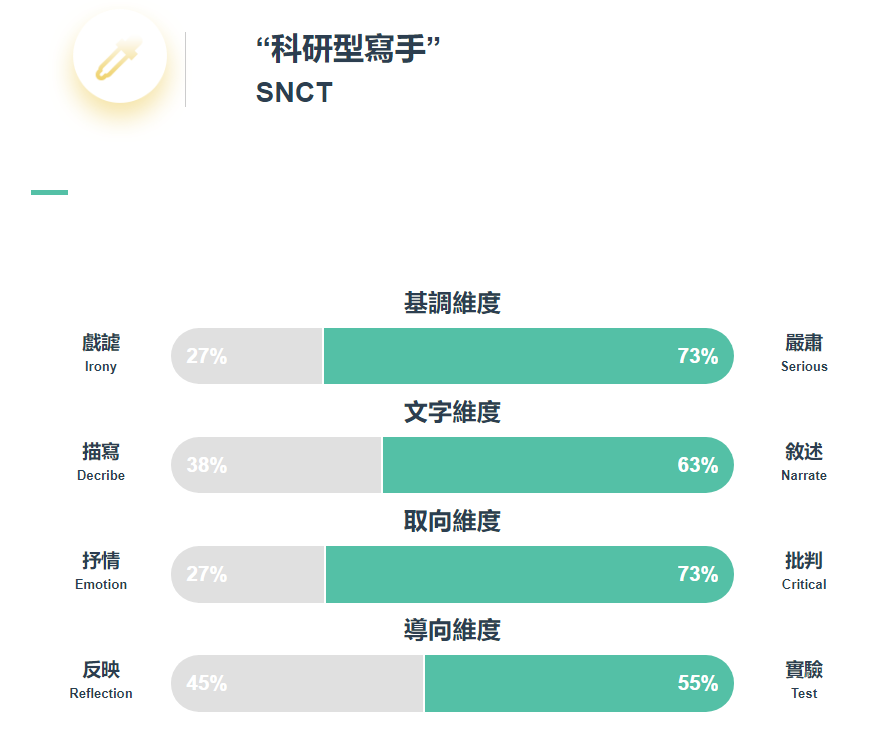Select the 基調維度 section heading
This screenshot has width=888, height=746.
coord(452,303)
